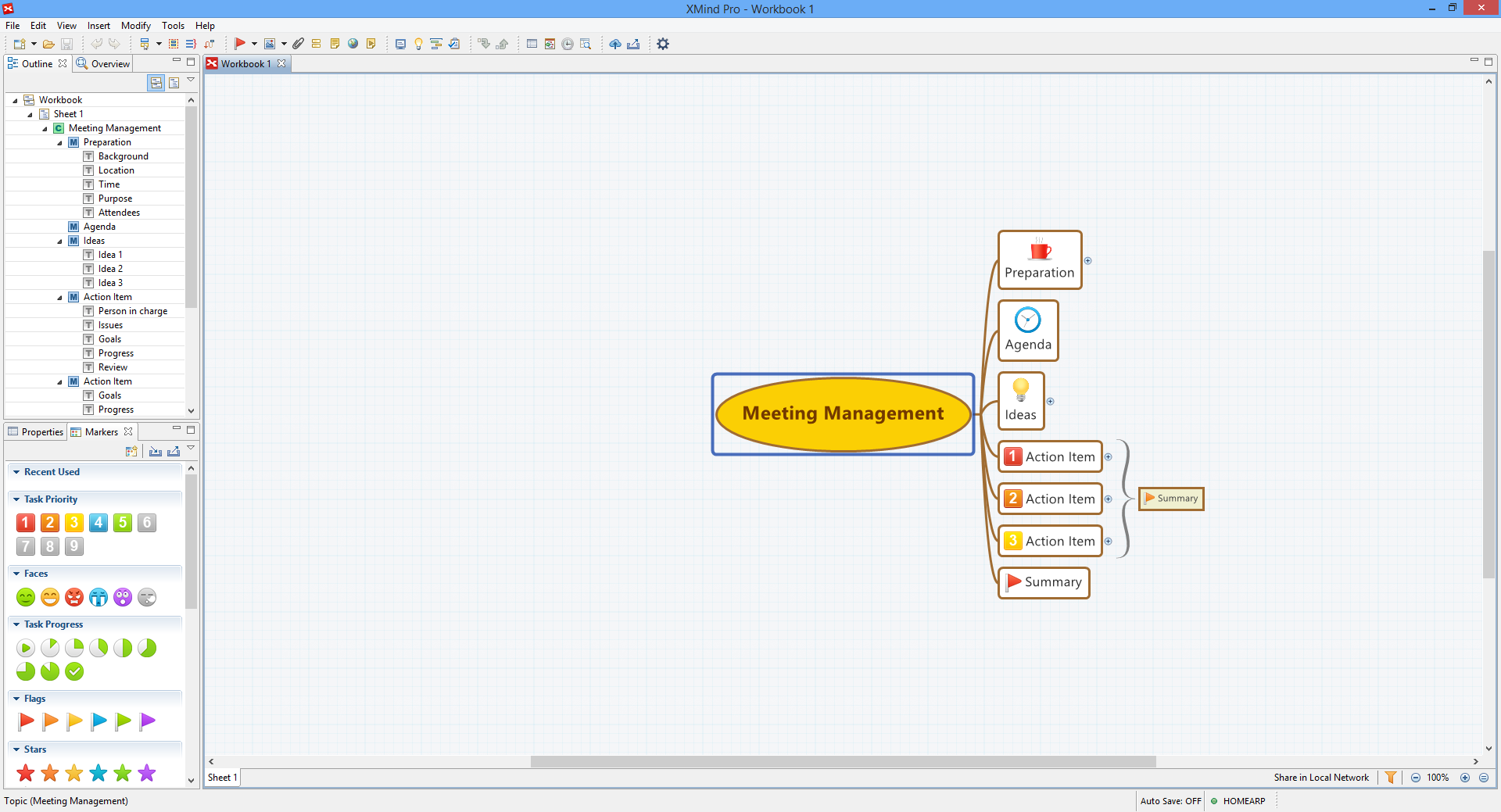Apply Task Priority 4 marker
Image resolution: width=1501 pixels, height=812 pixels.
tap(99, 523)
